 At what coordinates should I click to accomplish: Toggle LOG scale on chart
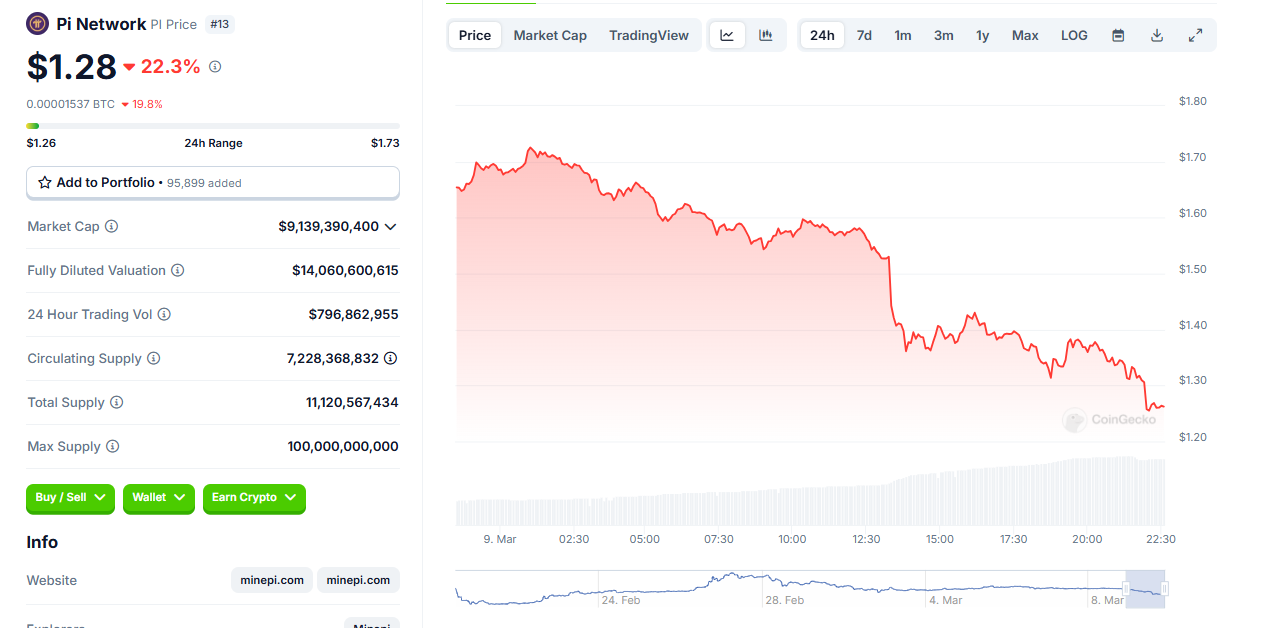point(1074,35)
